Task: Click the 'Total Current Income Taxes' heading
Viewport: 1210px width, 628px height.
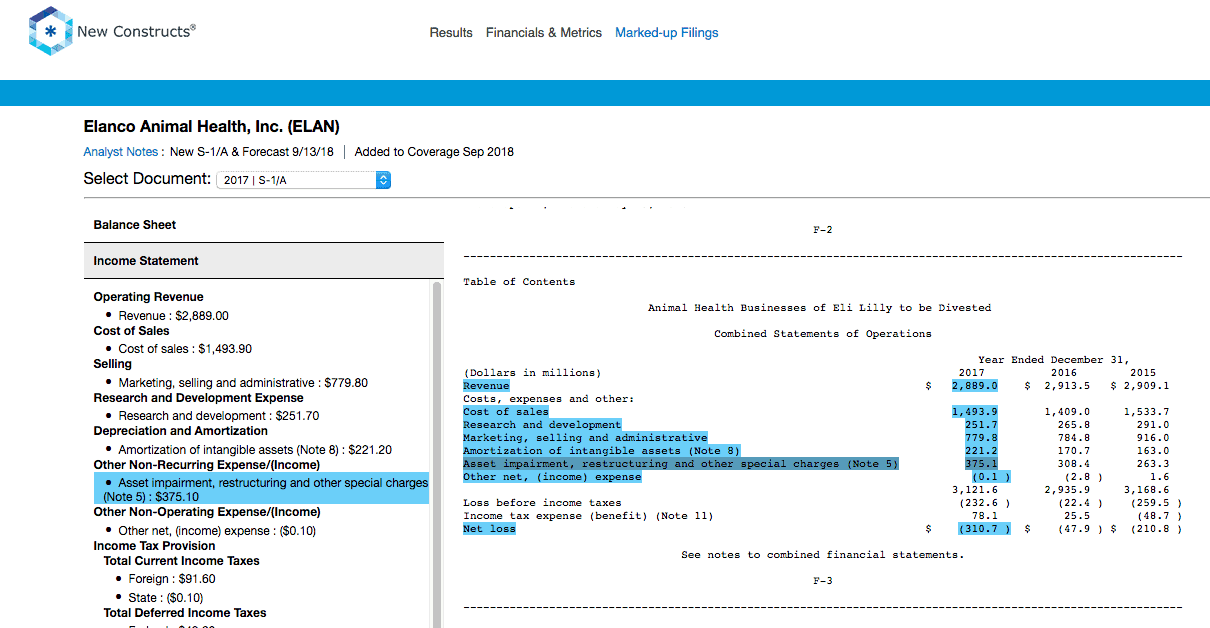Action: click(181, 561)
